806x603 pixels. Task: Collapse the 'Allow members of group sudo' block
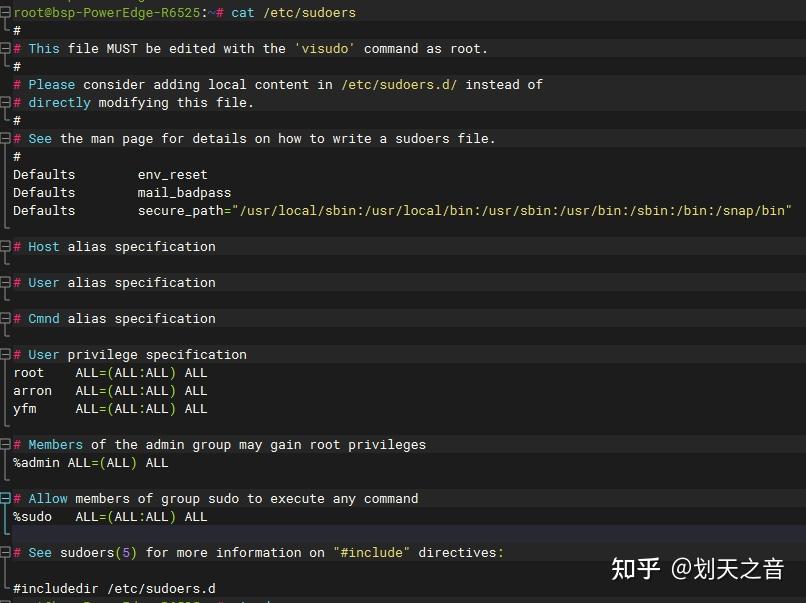[5, 498]
